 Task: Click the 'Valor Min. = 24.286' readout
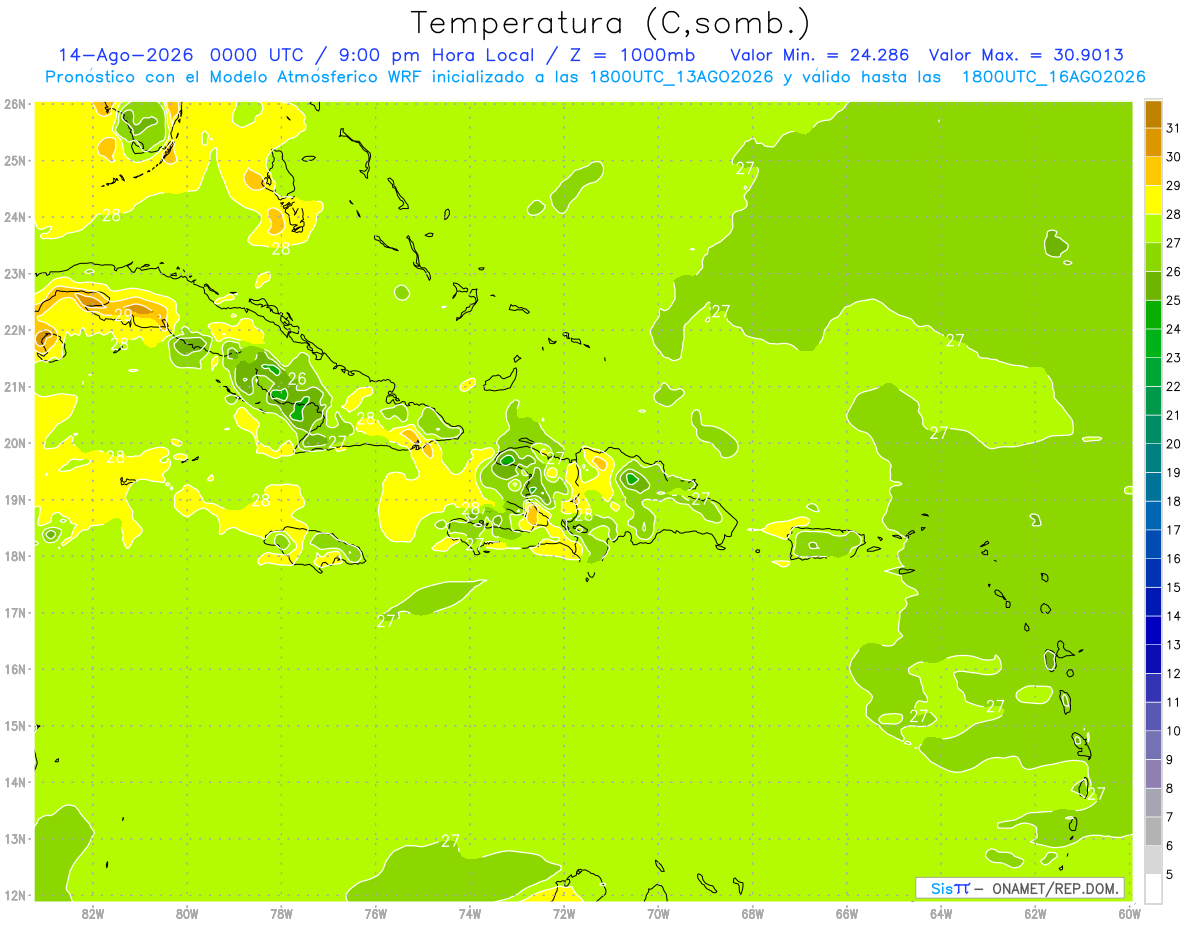point(820,55)
